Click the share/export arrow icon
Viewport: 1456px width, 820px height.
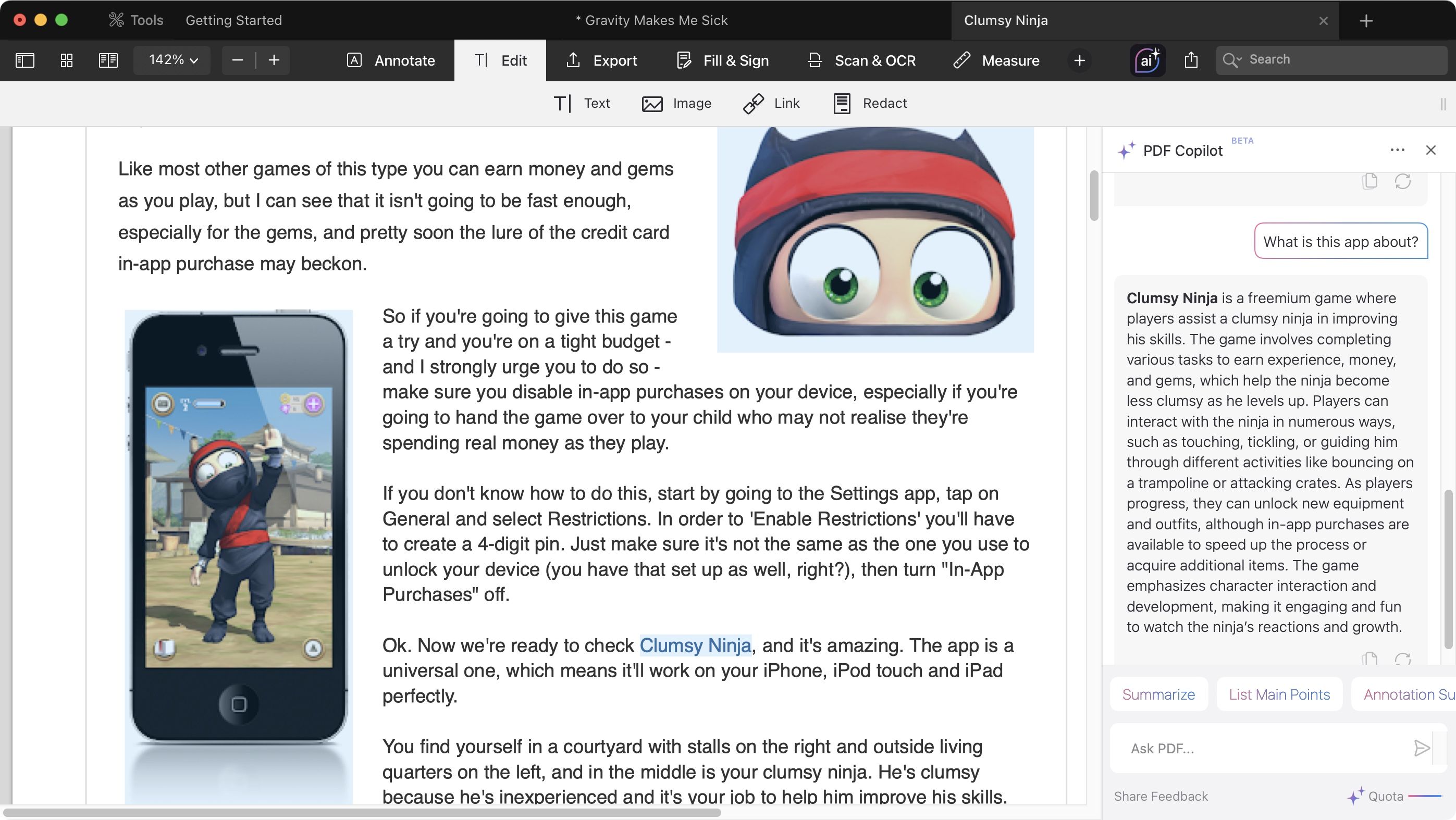pyautogui.click(x=1191, y=59)
